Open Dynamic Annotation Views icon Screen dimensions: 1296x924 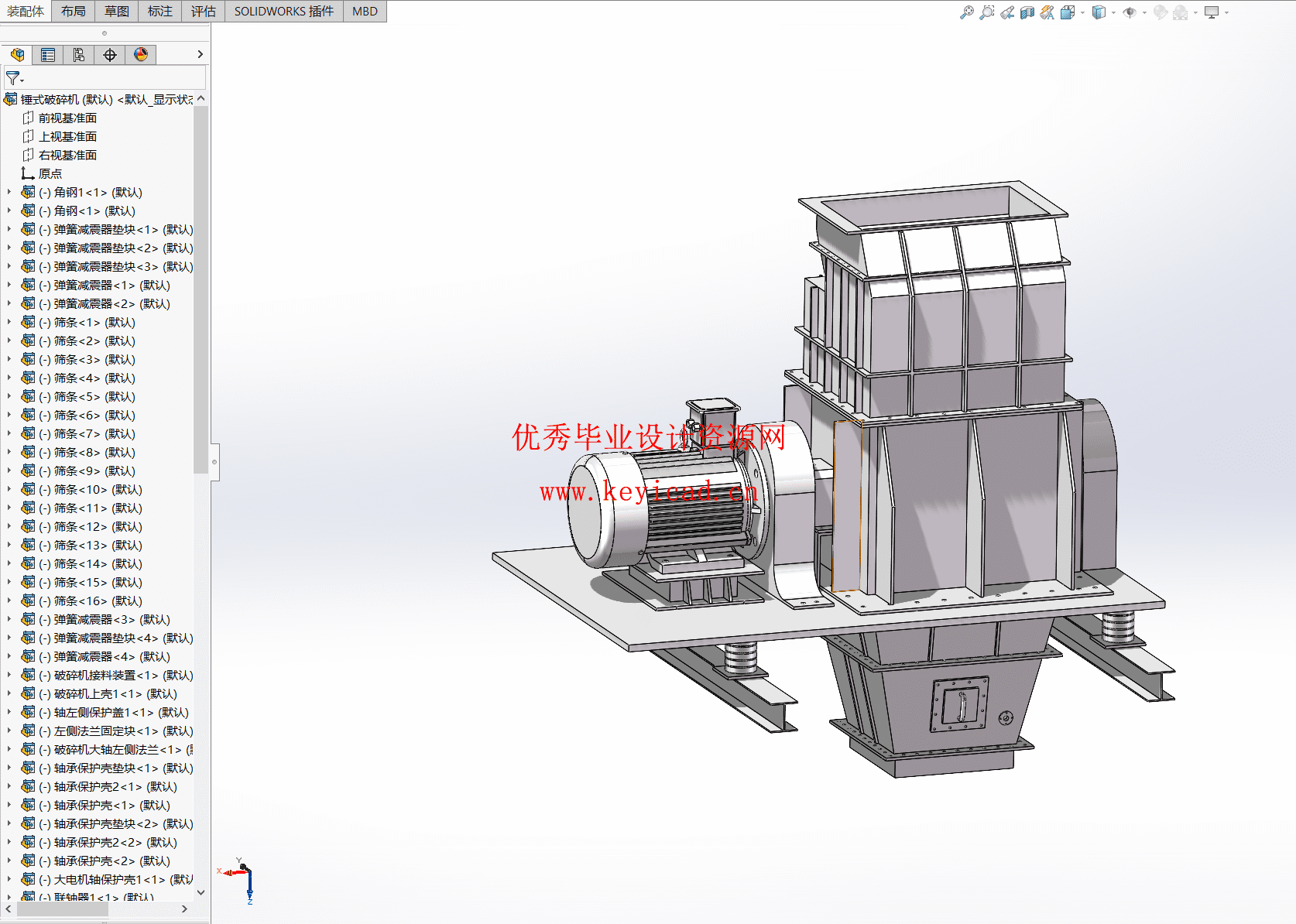coord(1047,12)
